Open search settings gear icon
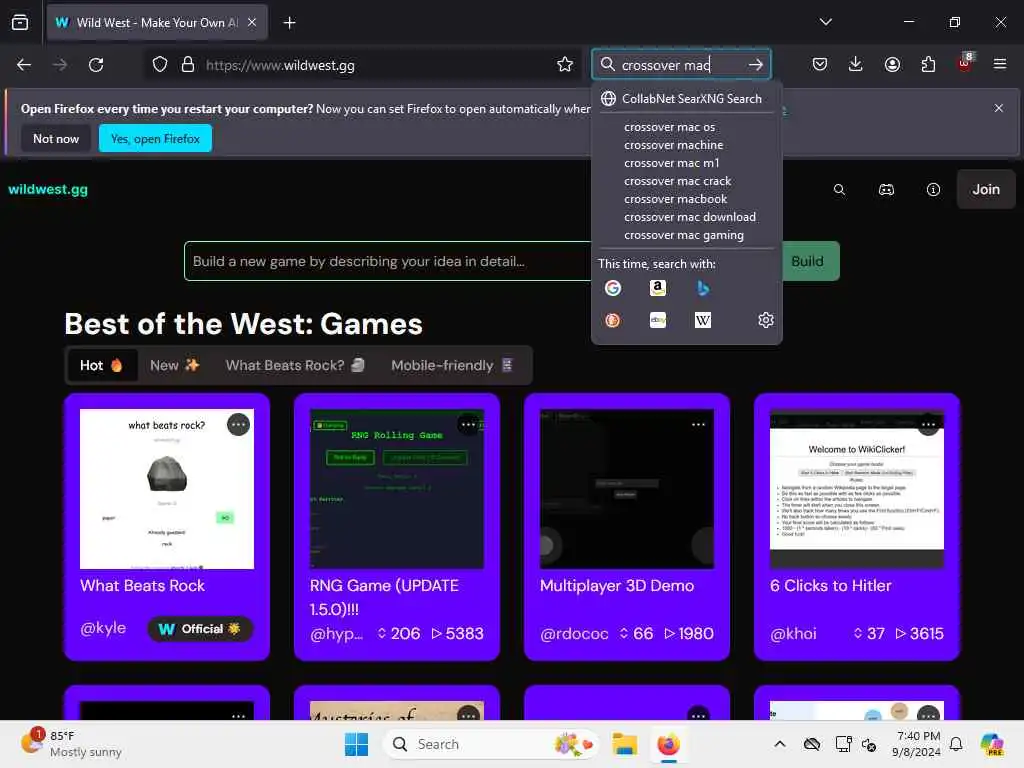 coord(765,320)
